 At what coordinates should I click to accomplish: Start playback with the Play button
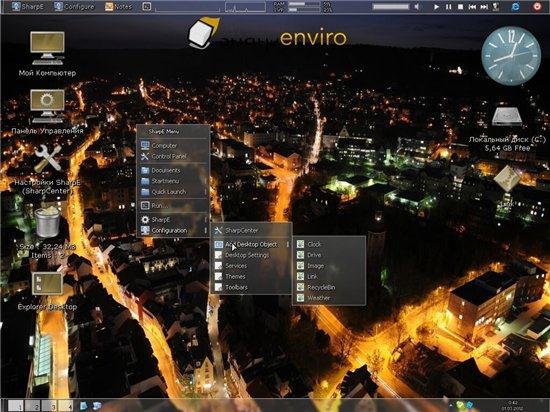click(436, 7)
